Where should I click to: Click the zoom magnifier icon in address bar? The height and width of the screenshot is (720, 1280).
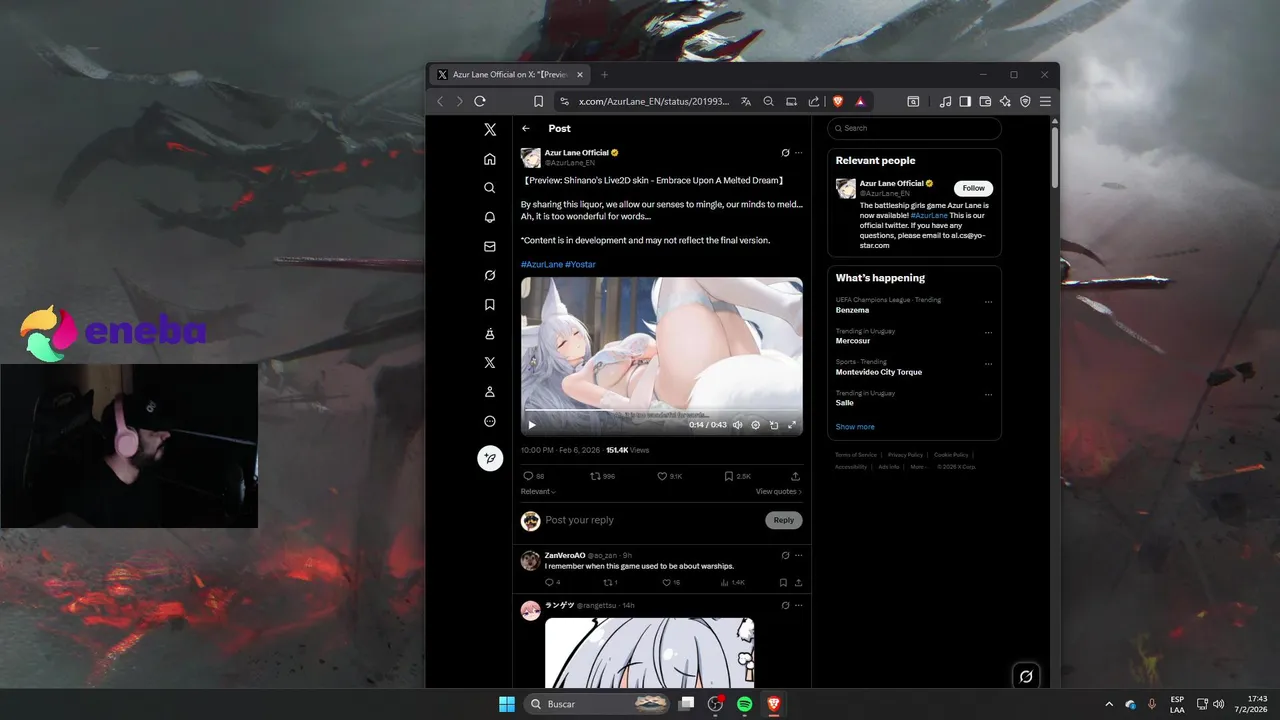768,101
